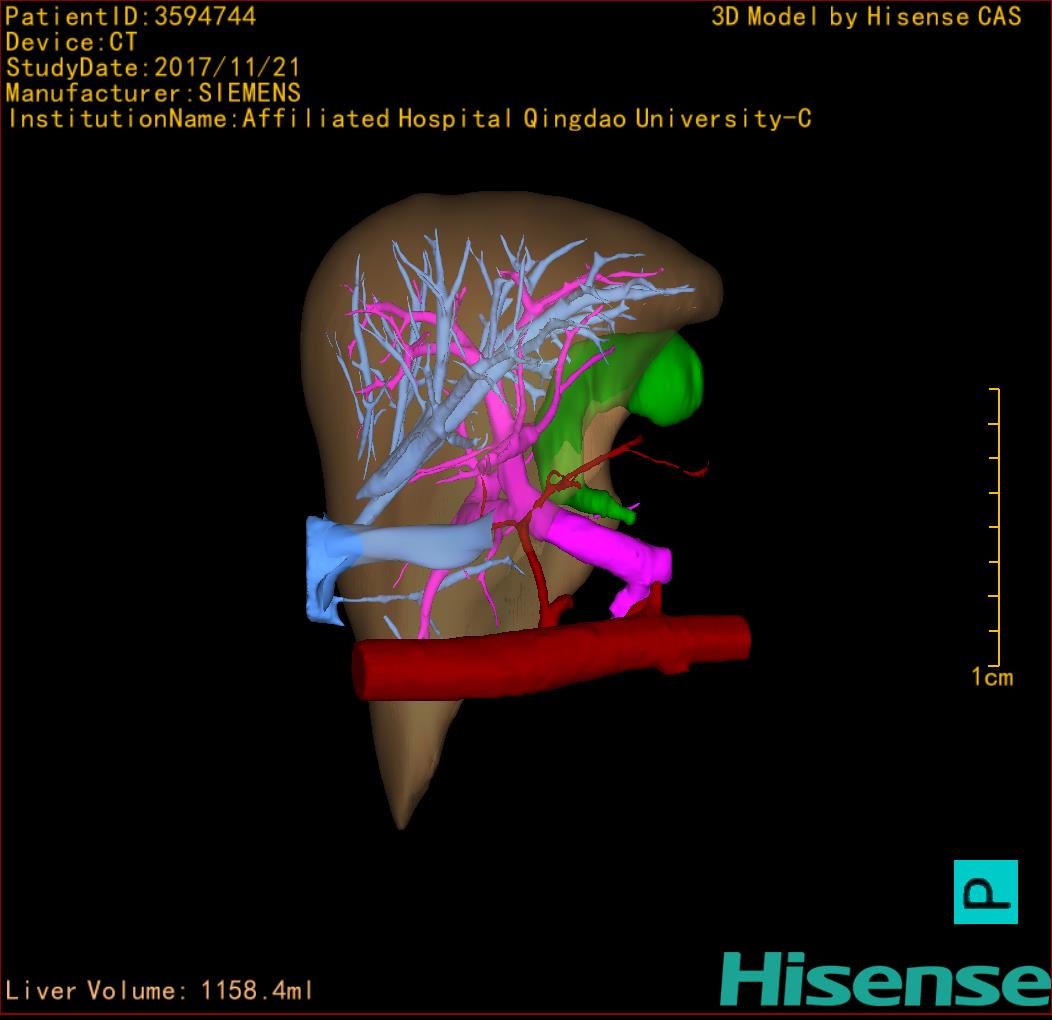
Task: Click the Device:CT text line
Action: coord(71,42)
